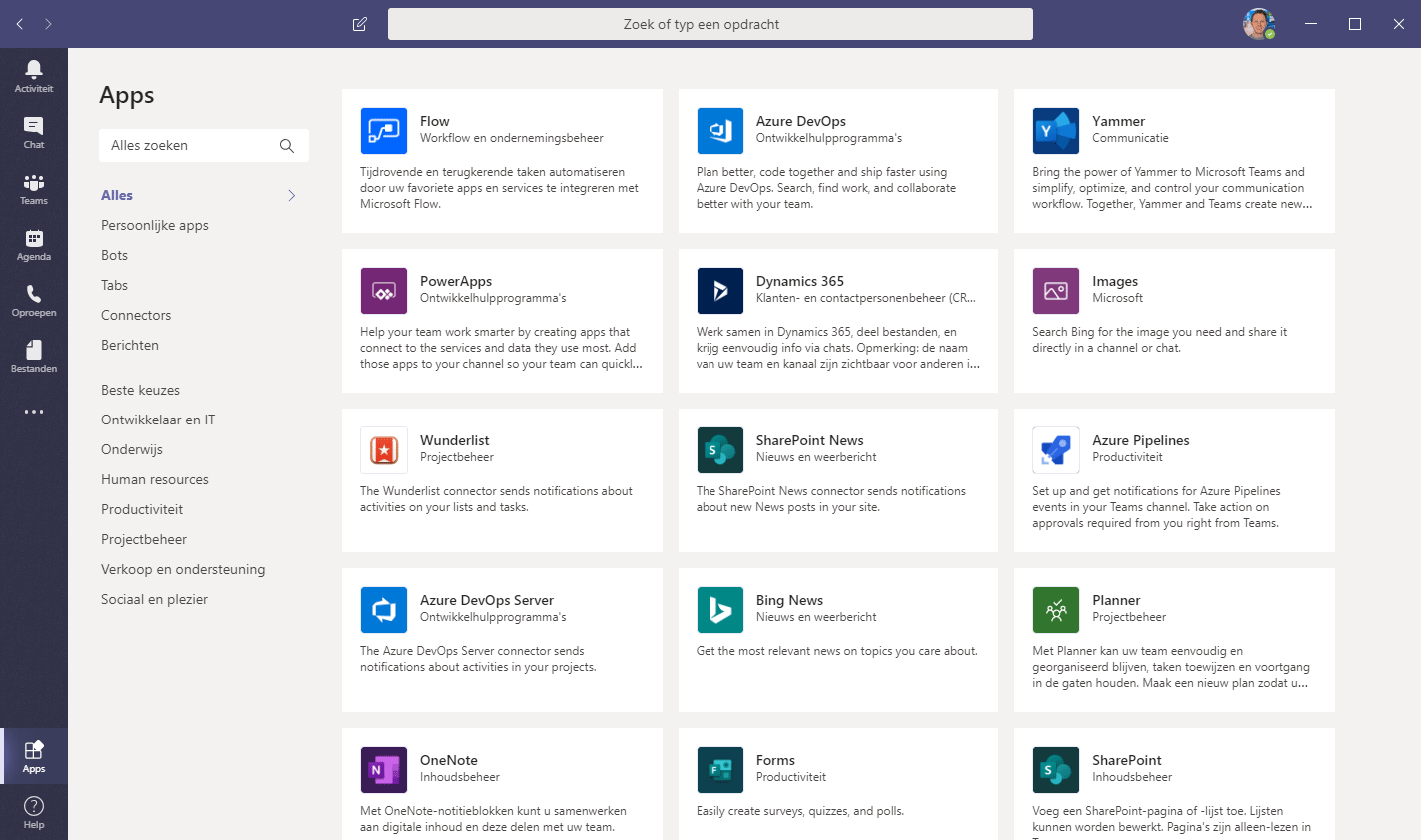Image resolution: width=1421 pixels, height=840 pixels.
Task: Click the search magnifier in Alles zoeken
Action: click(x=287, y=146)
